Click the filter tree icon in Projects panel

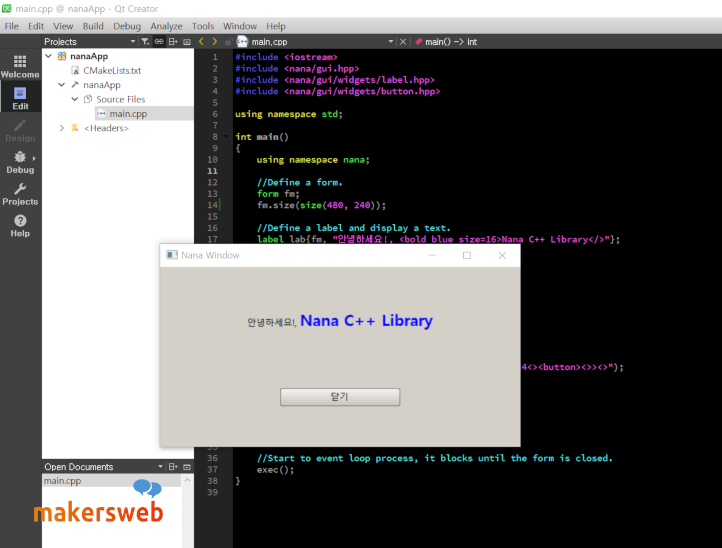tap(144, 42)
